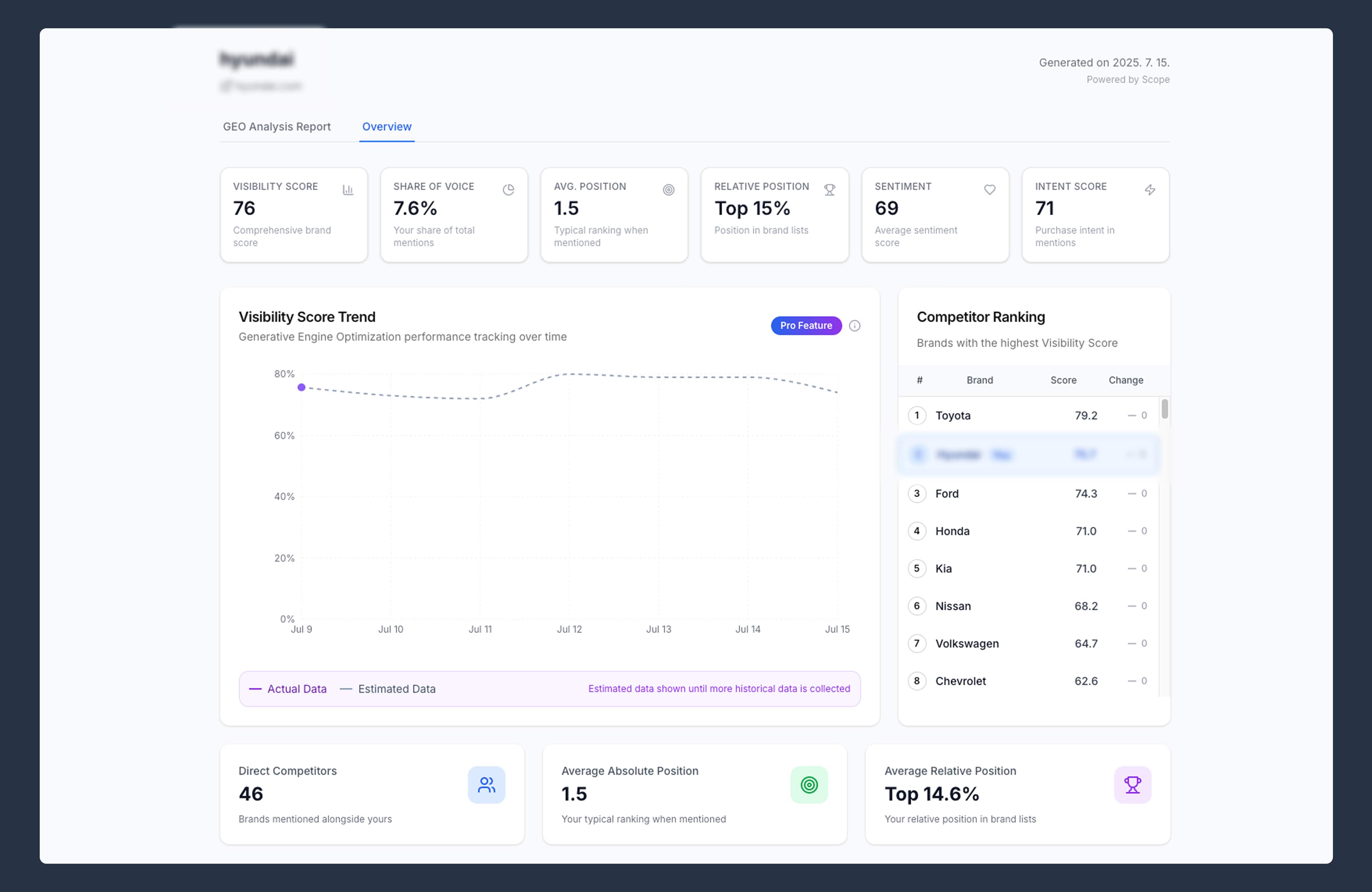Viewport: 1372px width, 892px height.
Task: Click the Pro Feature badge
Action: click(x=806, y=325)
